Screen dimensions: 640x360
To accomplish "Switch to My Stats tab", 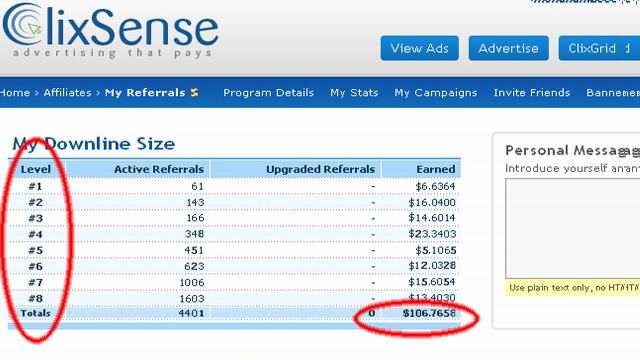I will [x=354, y=93].
